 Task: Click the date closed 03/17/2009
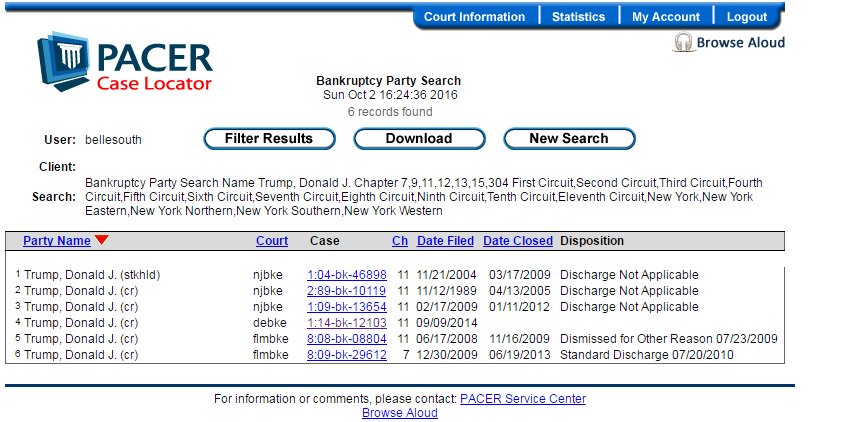pyautogui.click(x=520, y=275)
